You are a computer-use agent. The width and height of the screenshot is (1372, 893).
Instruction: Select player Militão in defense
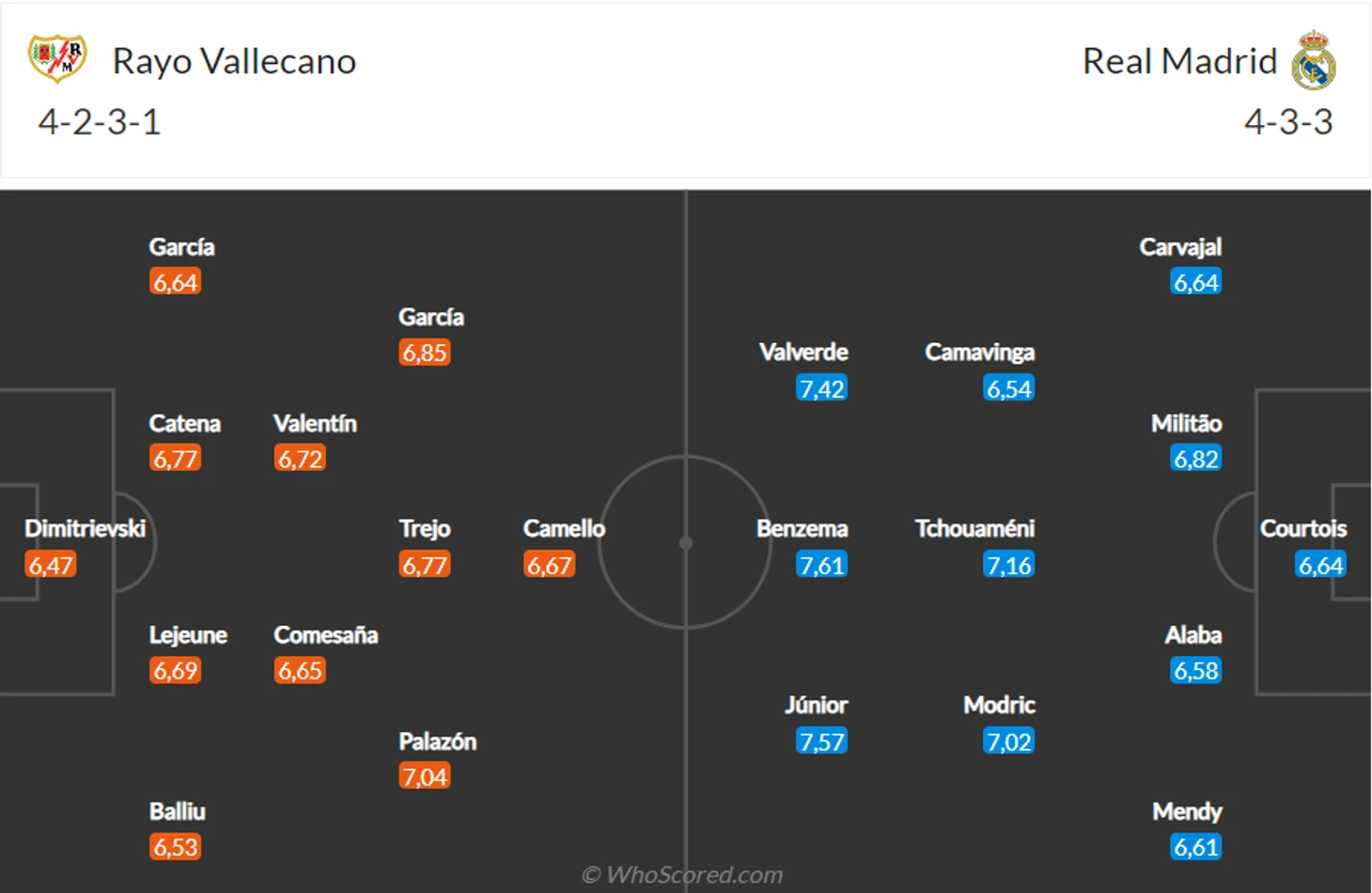pos(1186,423)
